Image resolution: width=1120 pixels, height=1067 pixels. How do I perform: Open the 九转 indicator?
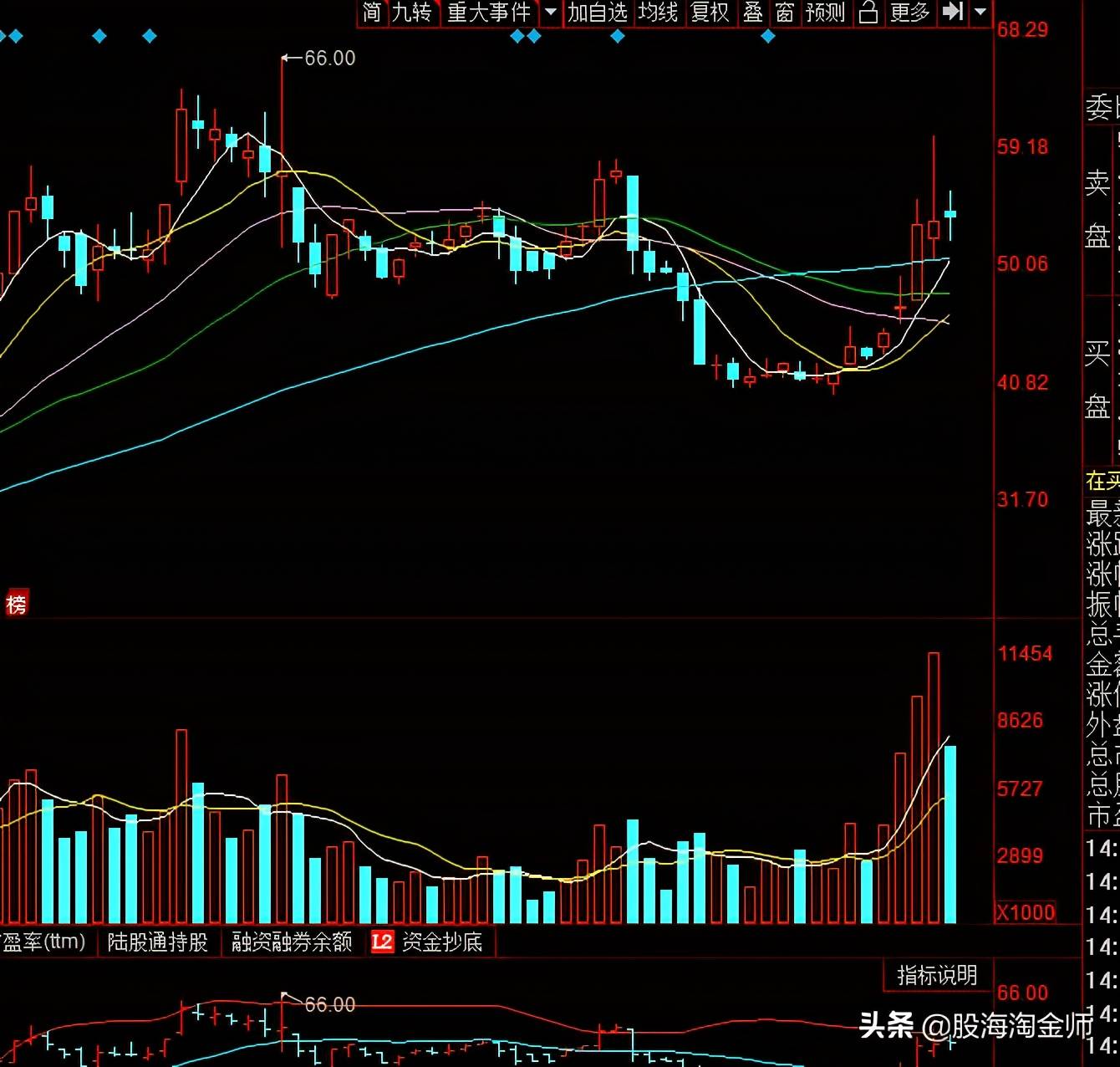(x=412, y=13)
